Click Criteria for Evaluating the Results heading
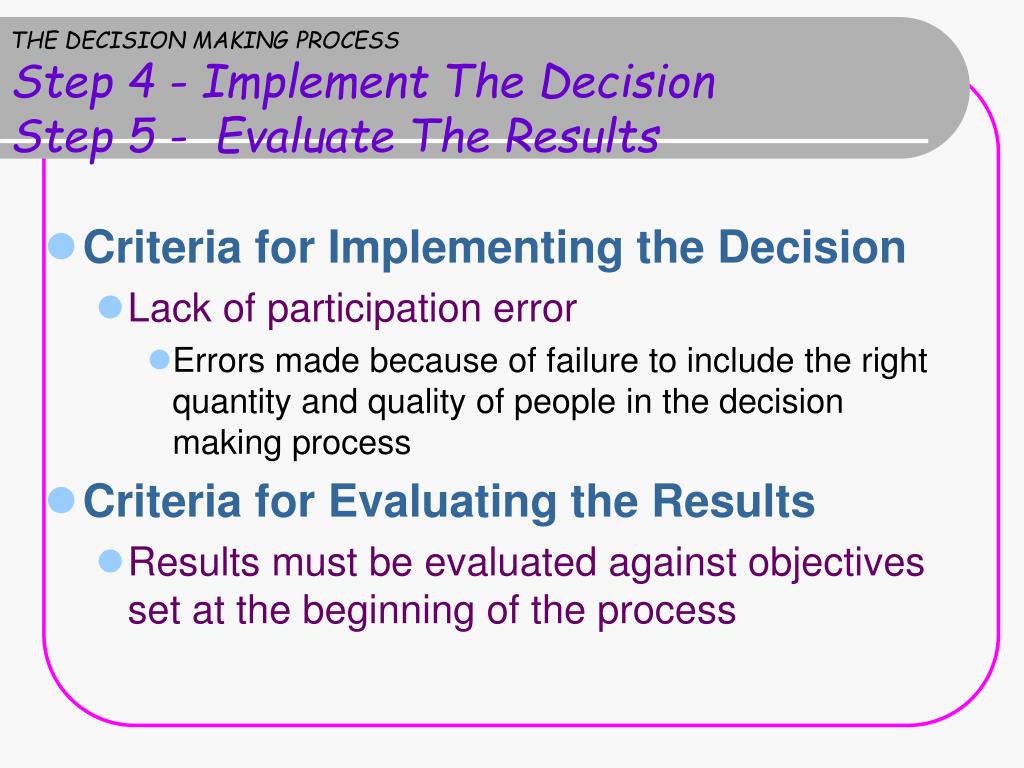1024x768 pixels. pyautogui.click(x=449, y=502)
